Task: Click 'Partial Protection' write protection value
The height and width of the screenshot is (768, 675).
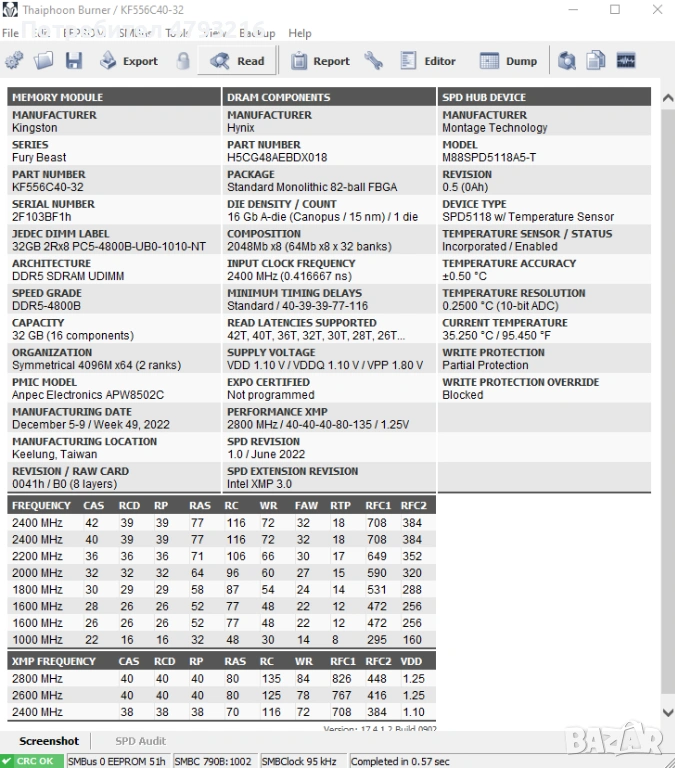Action: pyautogui.click(x=485, y=365)
